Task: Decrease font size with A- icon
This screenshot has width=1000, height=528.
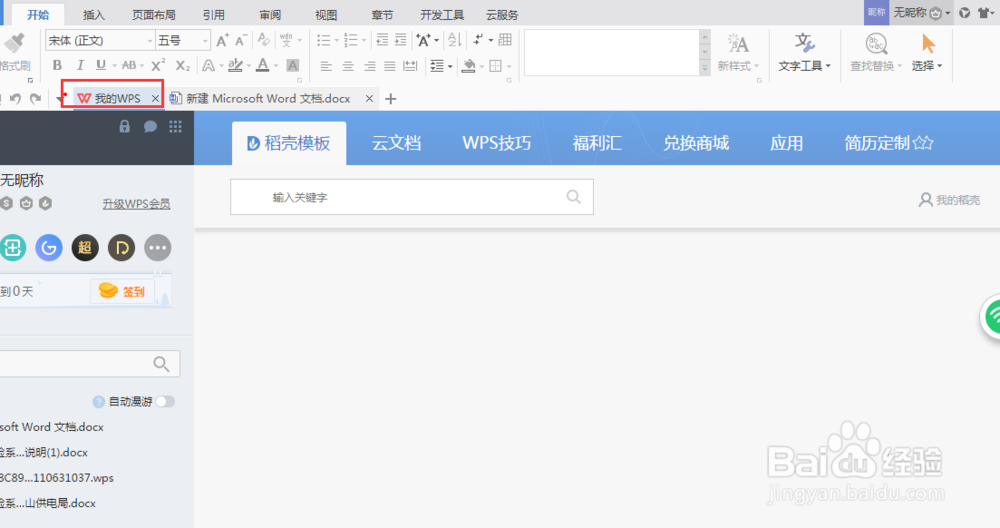Action: [240, 41]
